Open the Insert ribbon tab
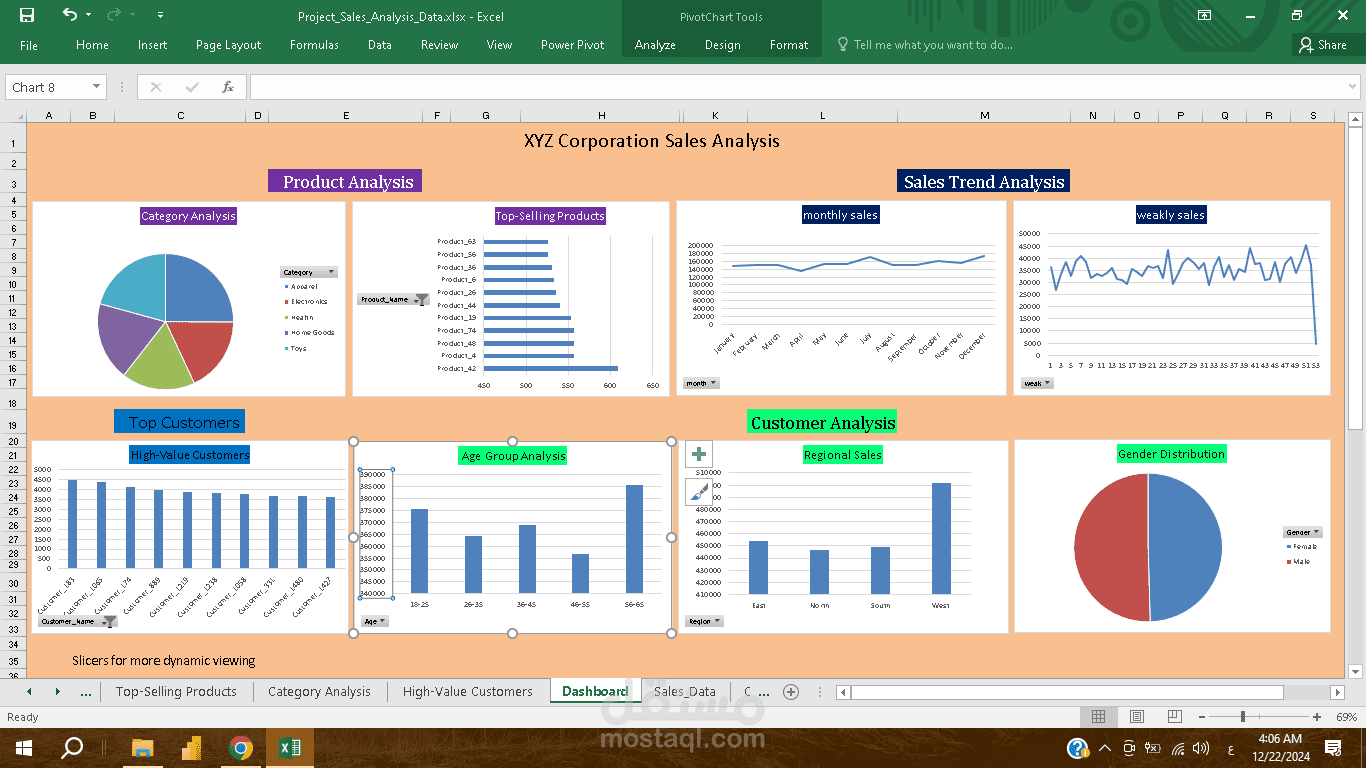 [x=153, y=45]
